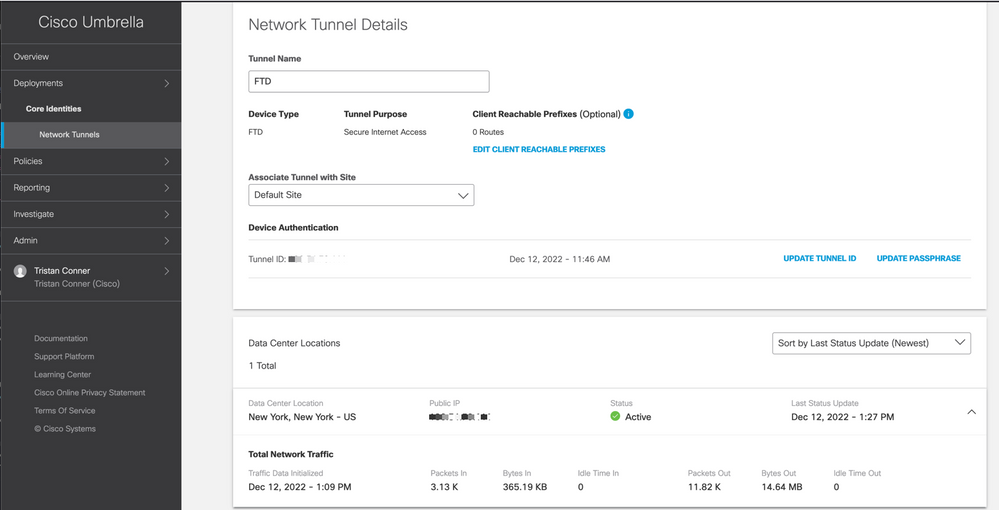Open the Sort by Last Status Update dropdown
This screenshot has width=999, height=510.
871,343
